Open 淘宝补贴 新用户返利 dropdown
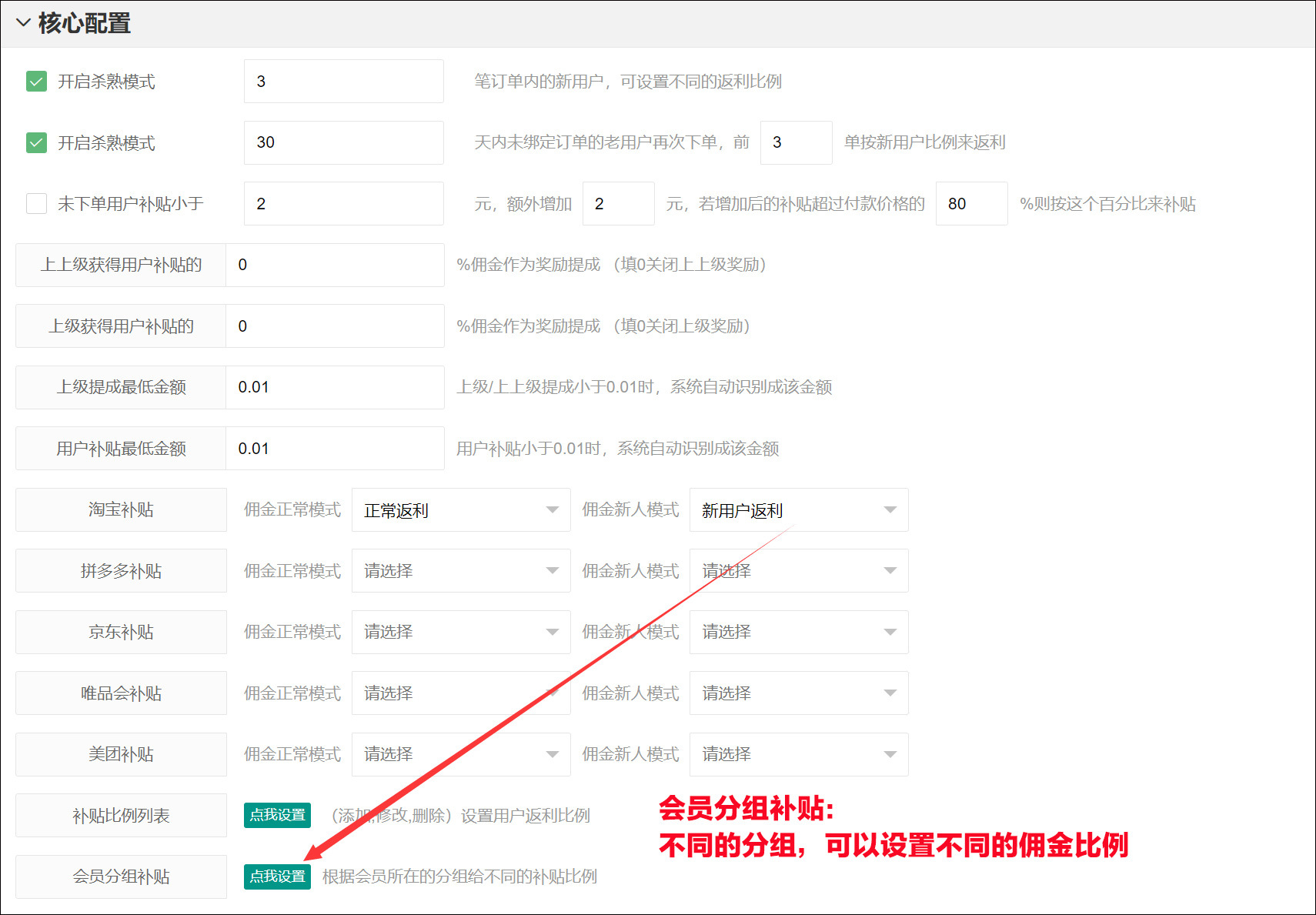 pos(799,509)
